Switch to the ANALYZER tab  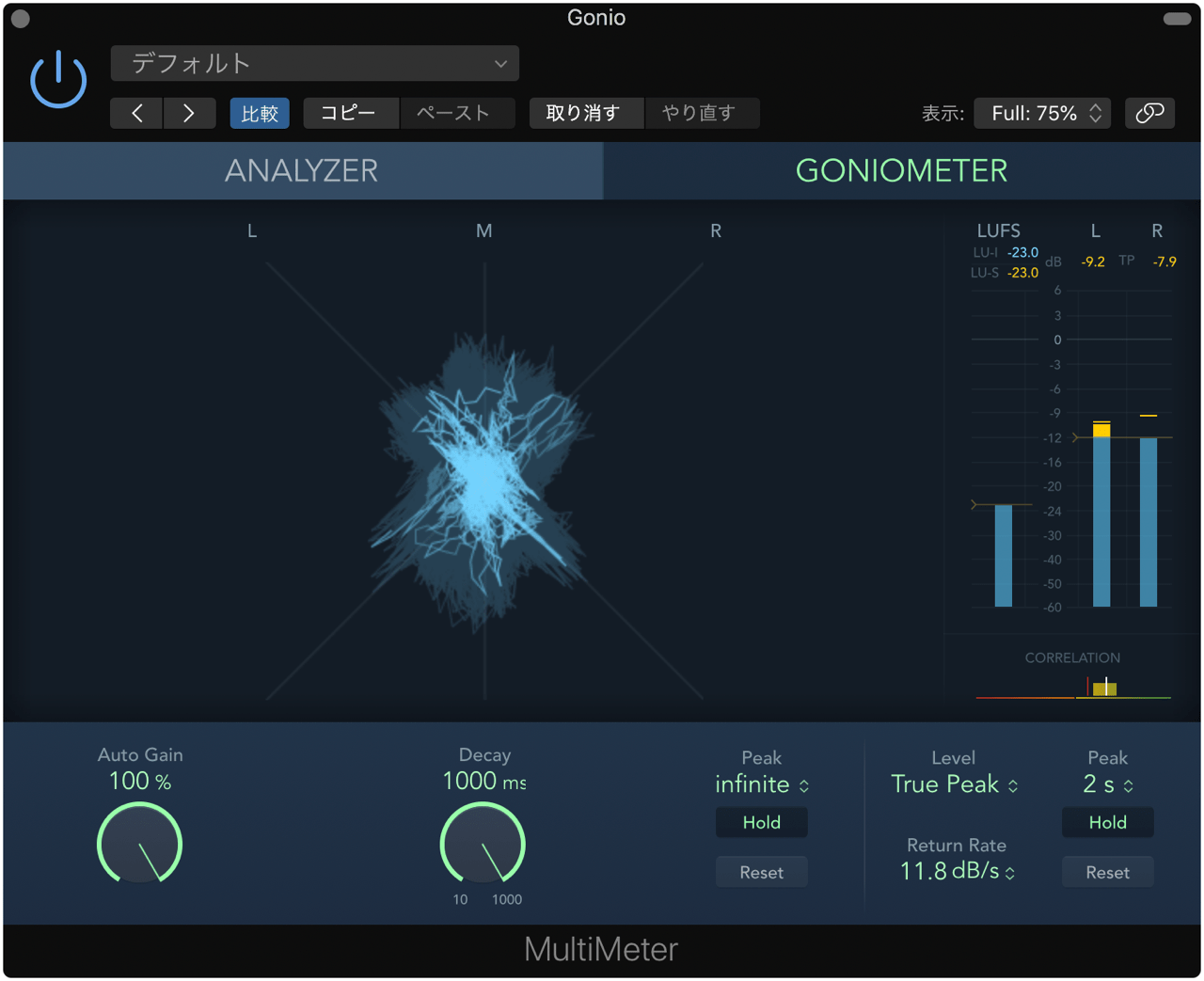301,170
